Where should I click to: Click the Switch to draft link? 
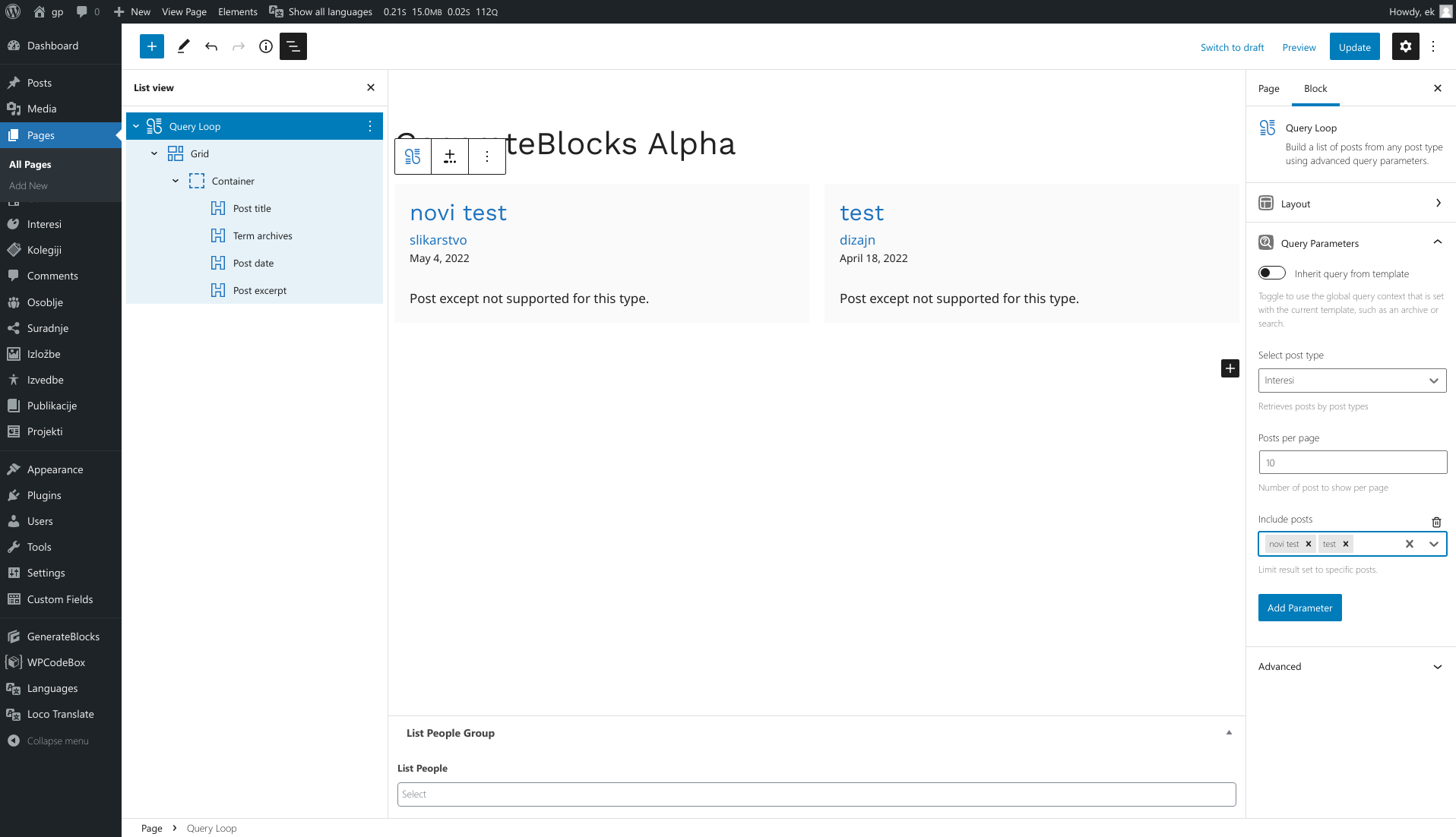(x=1232, y=47)
